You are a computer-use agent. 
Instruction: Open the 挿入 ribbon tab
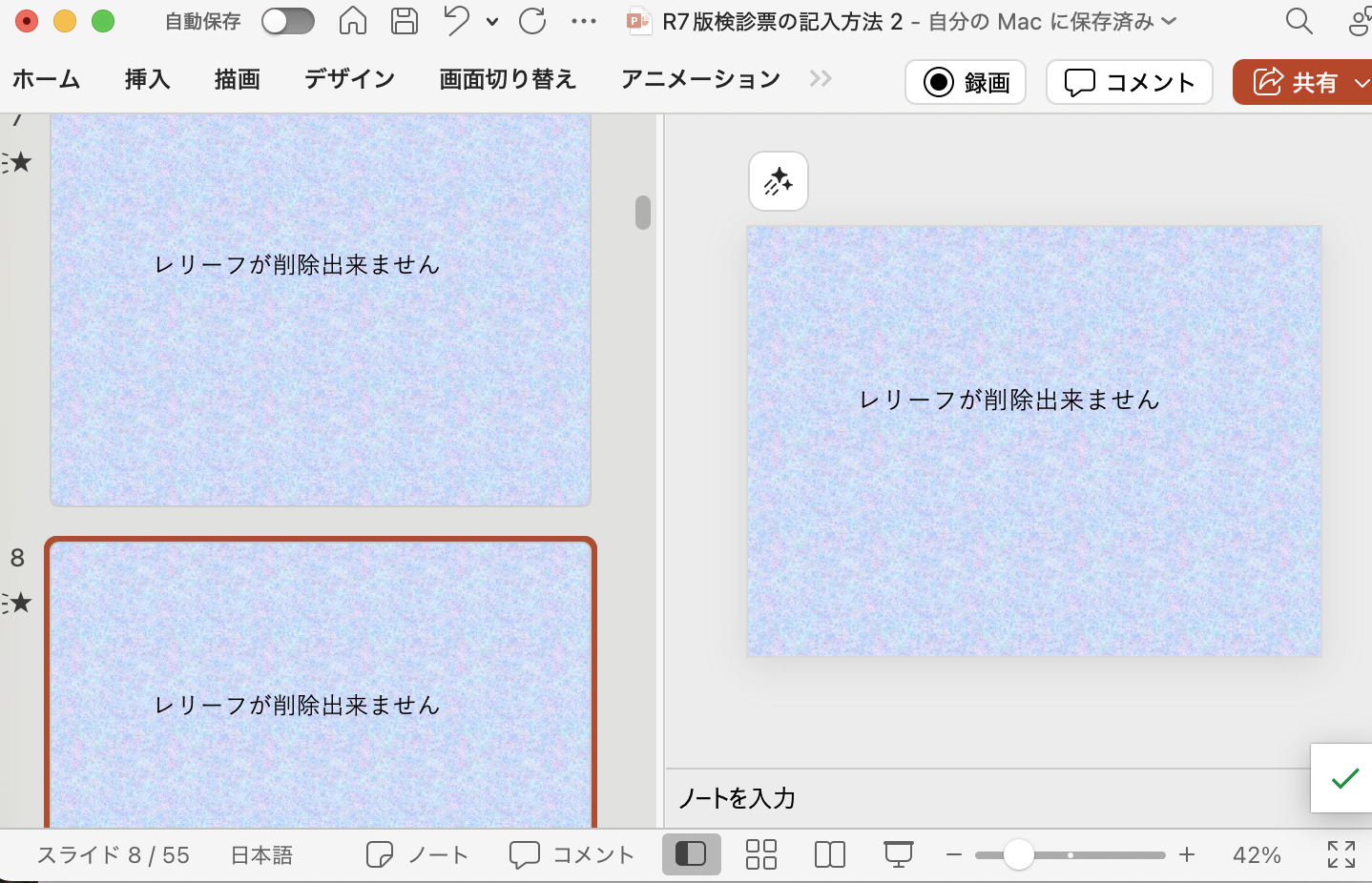[x=147, y=80]
